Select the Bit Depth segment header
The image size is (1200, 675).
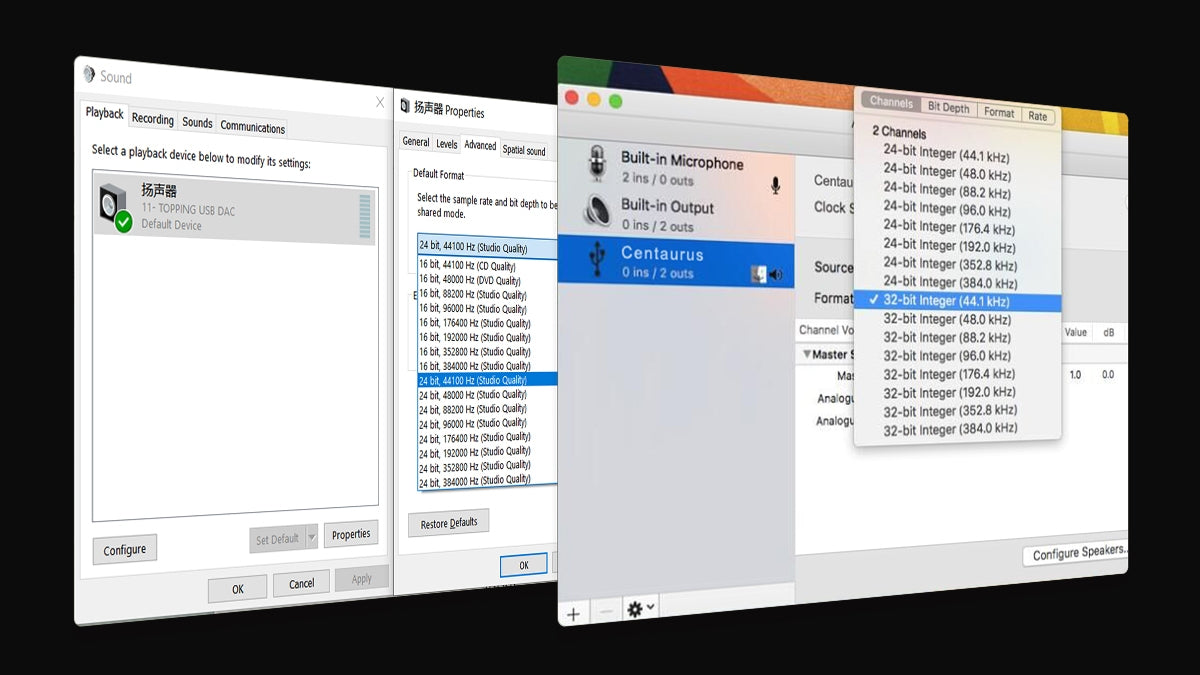tap(948, 107)
